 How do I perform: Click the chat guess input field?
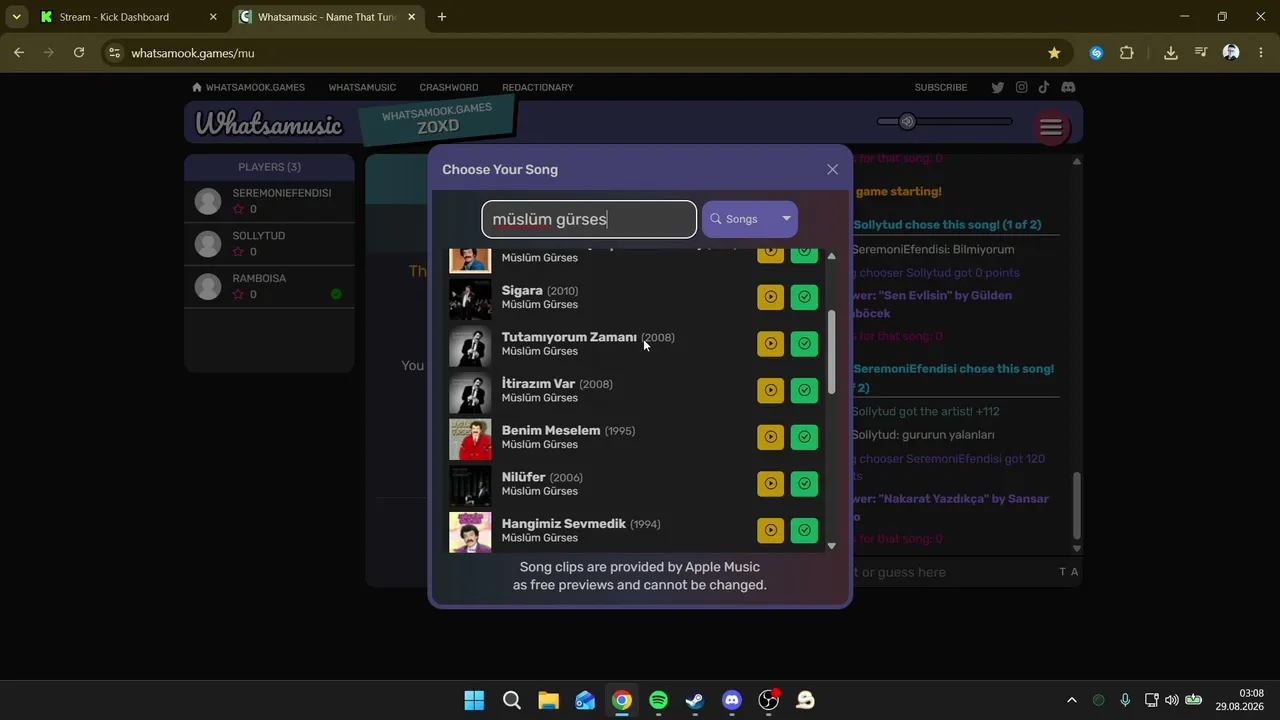[x=950, y=572]
